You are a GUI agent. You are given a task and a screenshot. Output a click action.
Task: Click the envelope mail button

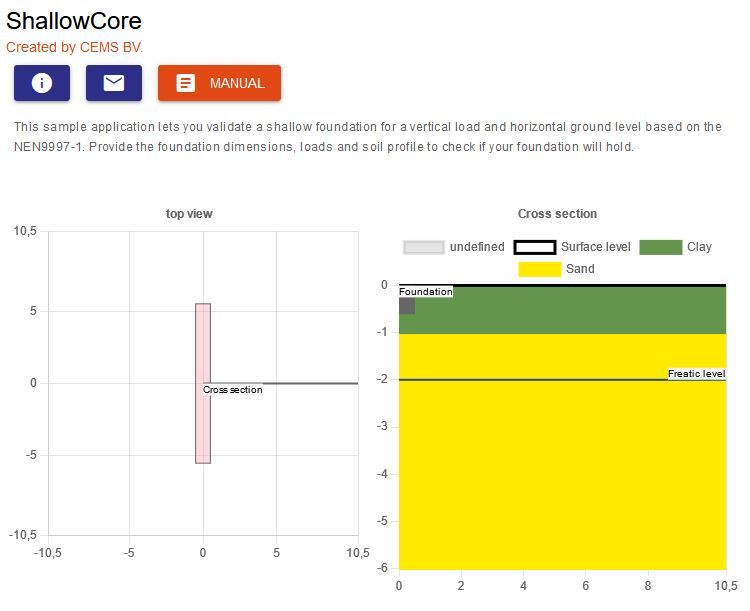click(x=114, y=83)
